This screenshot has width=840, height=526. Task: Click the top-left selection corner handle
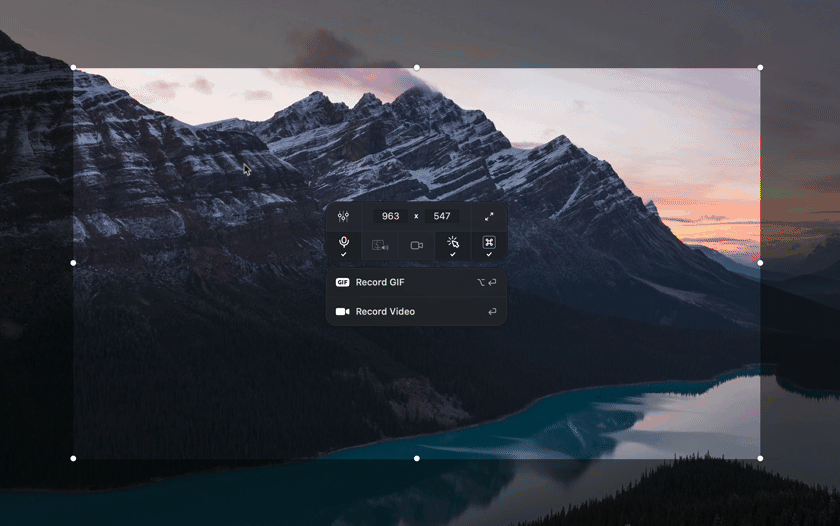click(x=73, y=67)
